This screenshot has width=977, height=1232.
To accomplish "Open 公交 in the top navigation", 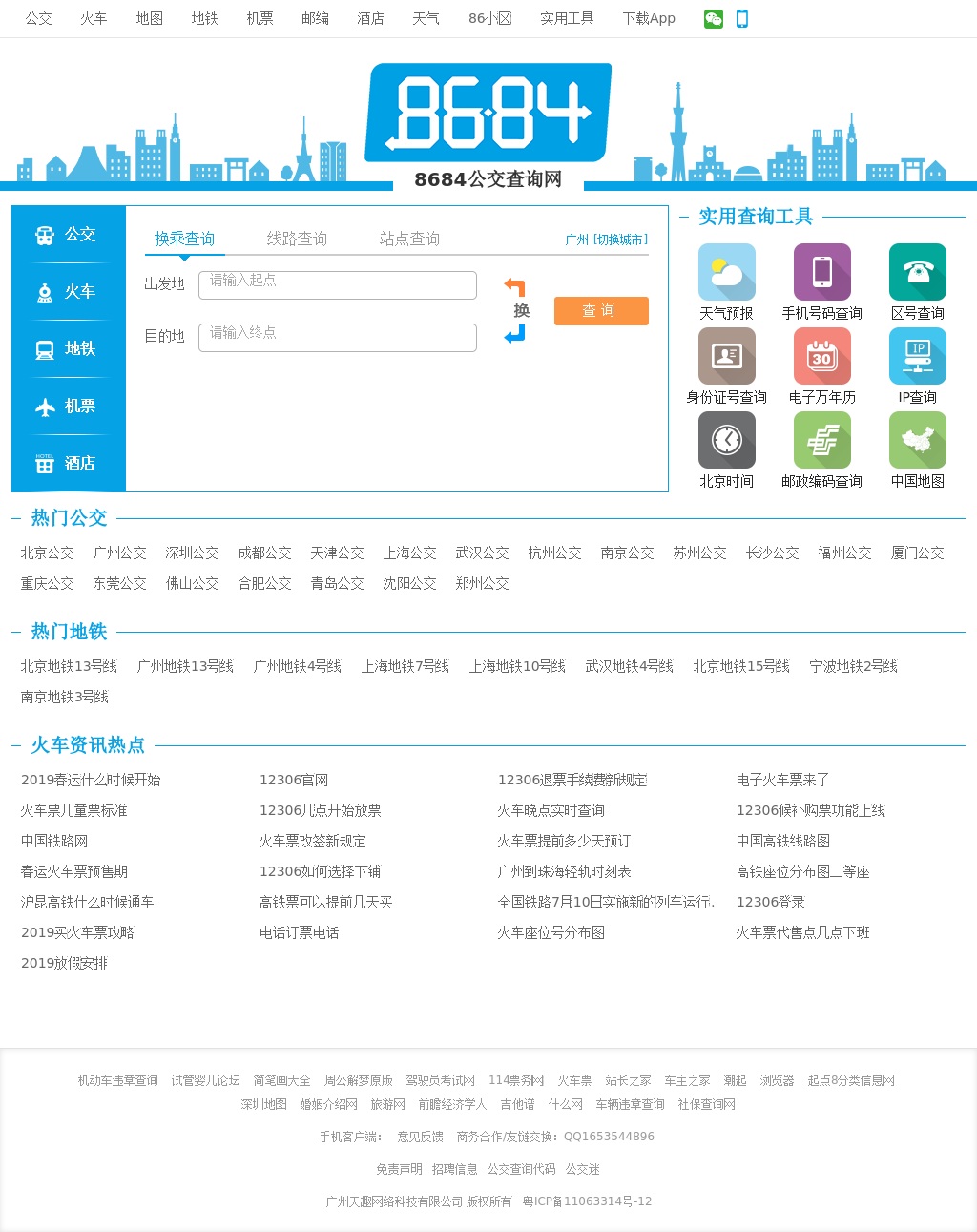I will point(39,18).
